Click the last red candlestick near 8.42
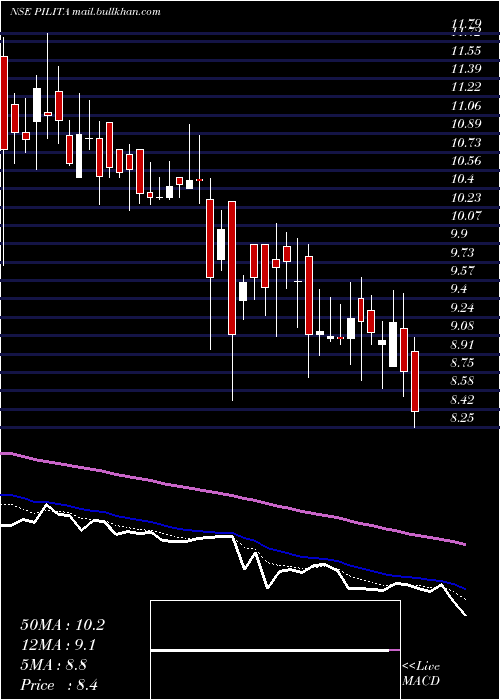Image resolution: width=500 pixels, height=700 pixels. coord(415,382)
